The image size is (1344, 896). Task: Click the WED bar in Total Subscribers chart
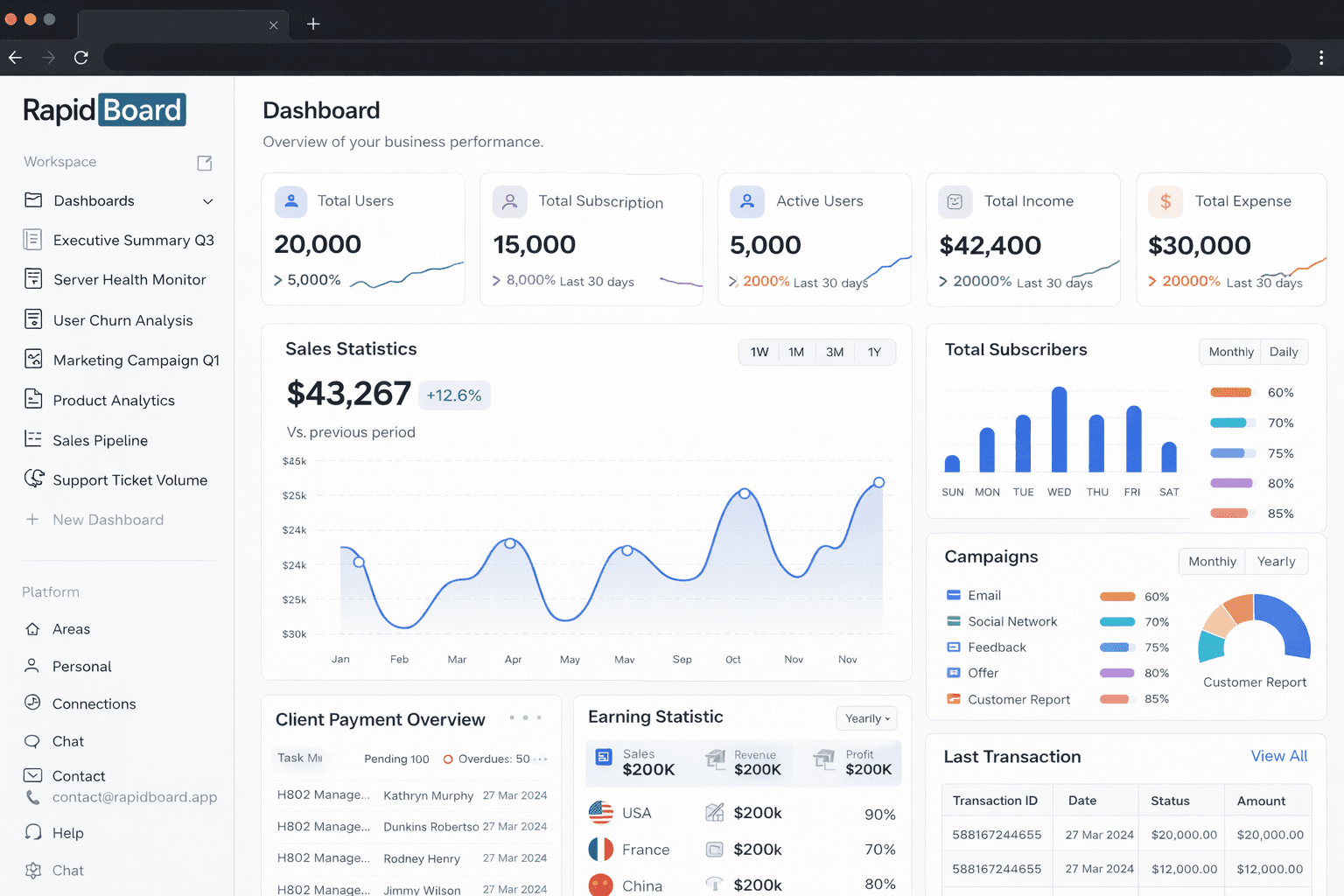point(1059,430)
